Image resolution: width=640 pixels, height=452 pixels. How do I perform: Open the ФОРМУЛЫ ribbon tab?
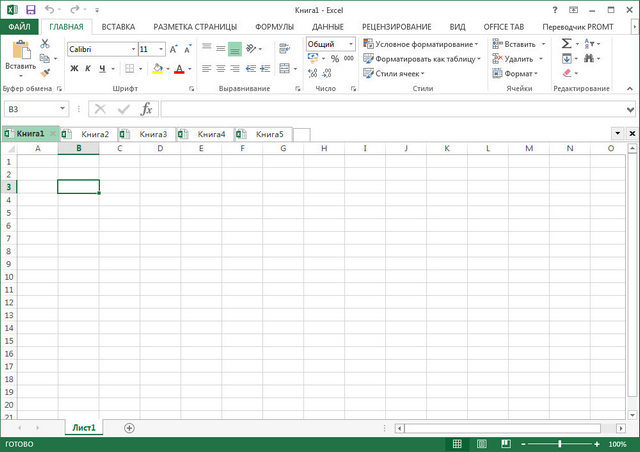point(274,27)
